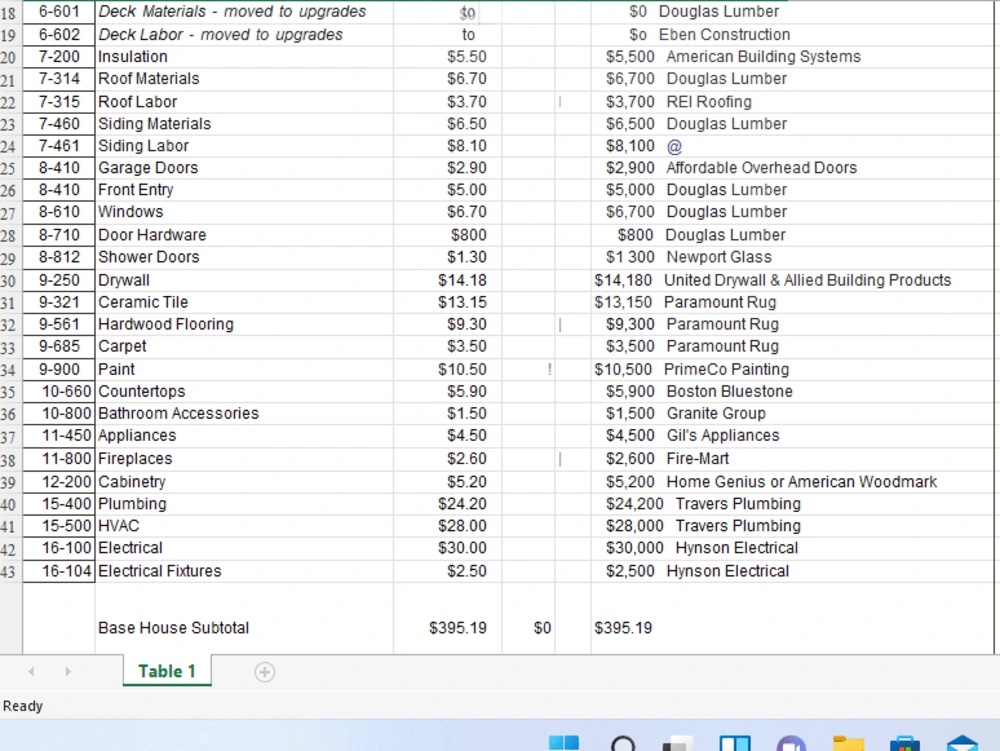Select row header 30
This screenshot has height=751, width=1000.
pyautogui.click(x=11, y=281)
